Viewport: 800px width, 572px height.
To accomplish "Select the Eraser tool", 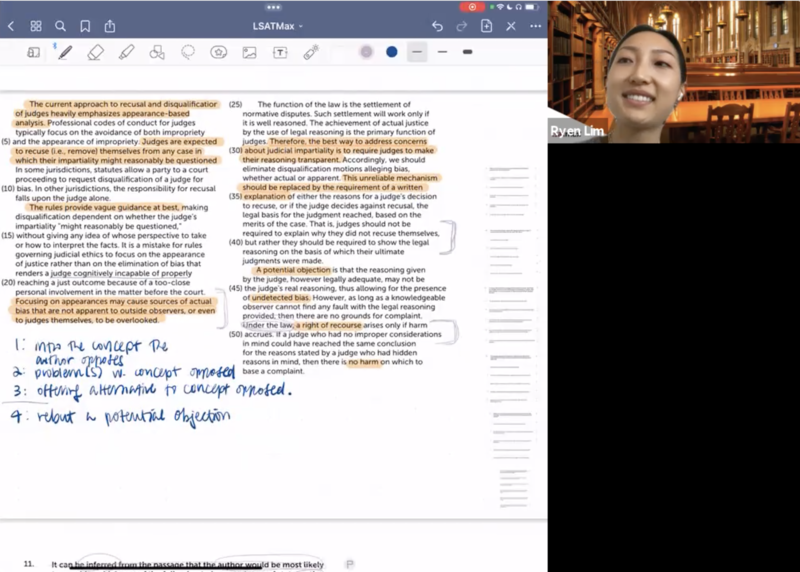I will click(x=96, y=52).
